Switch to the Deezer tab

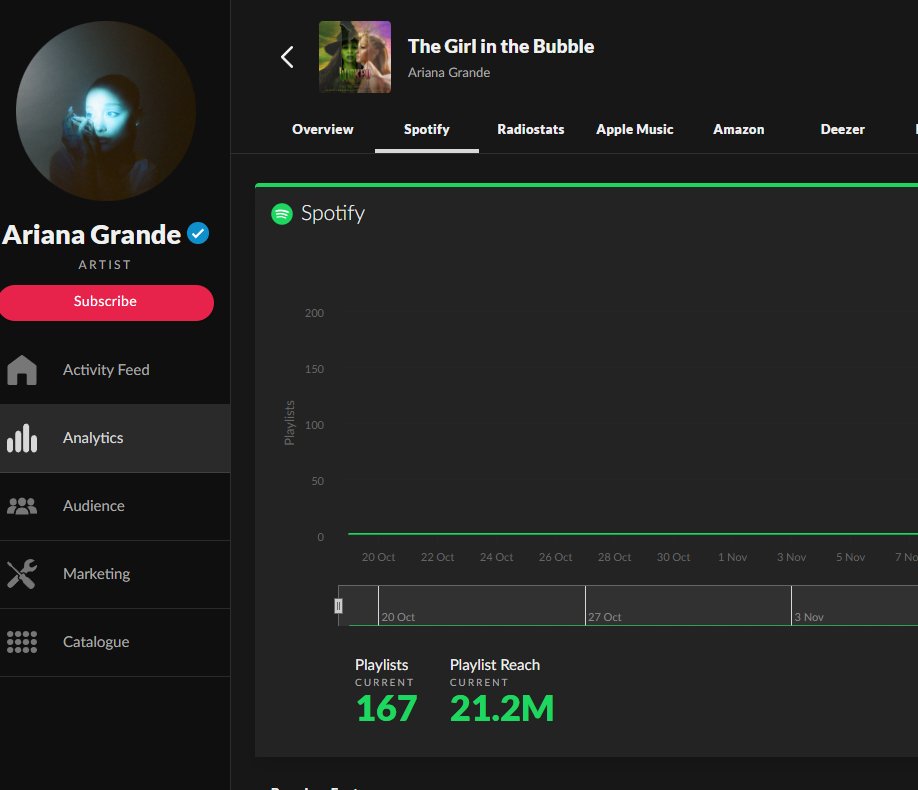click(x=842, y=129)
